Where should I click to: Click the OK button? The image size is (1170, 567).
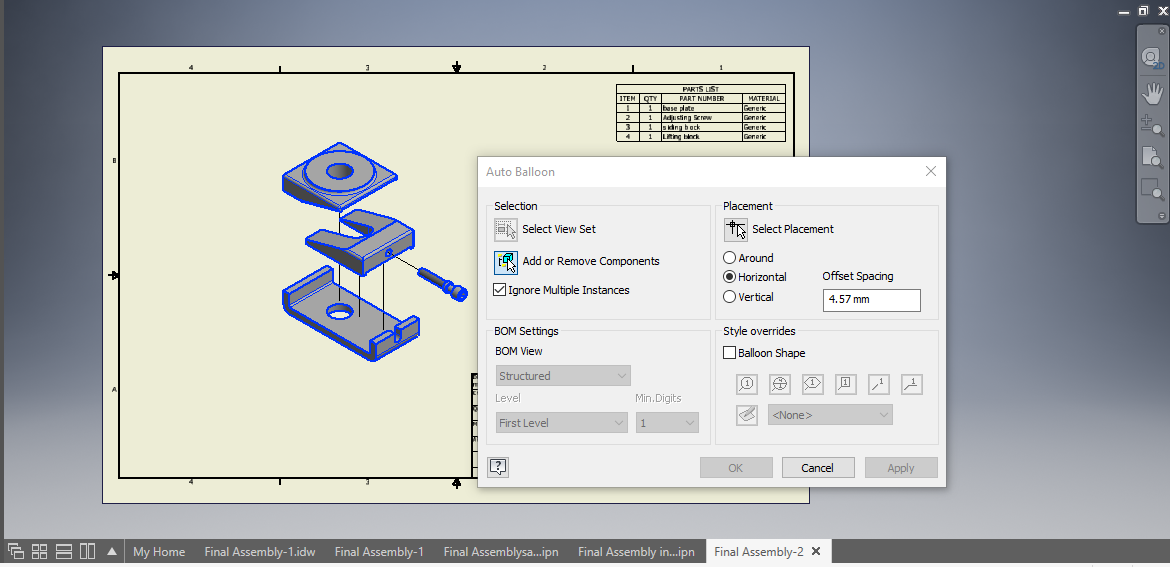point(736,468)
